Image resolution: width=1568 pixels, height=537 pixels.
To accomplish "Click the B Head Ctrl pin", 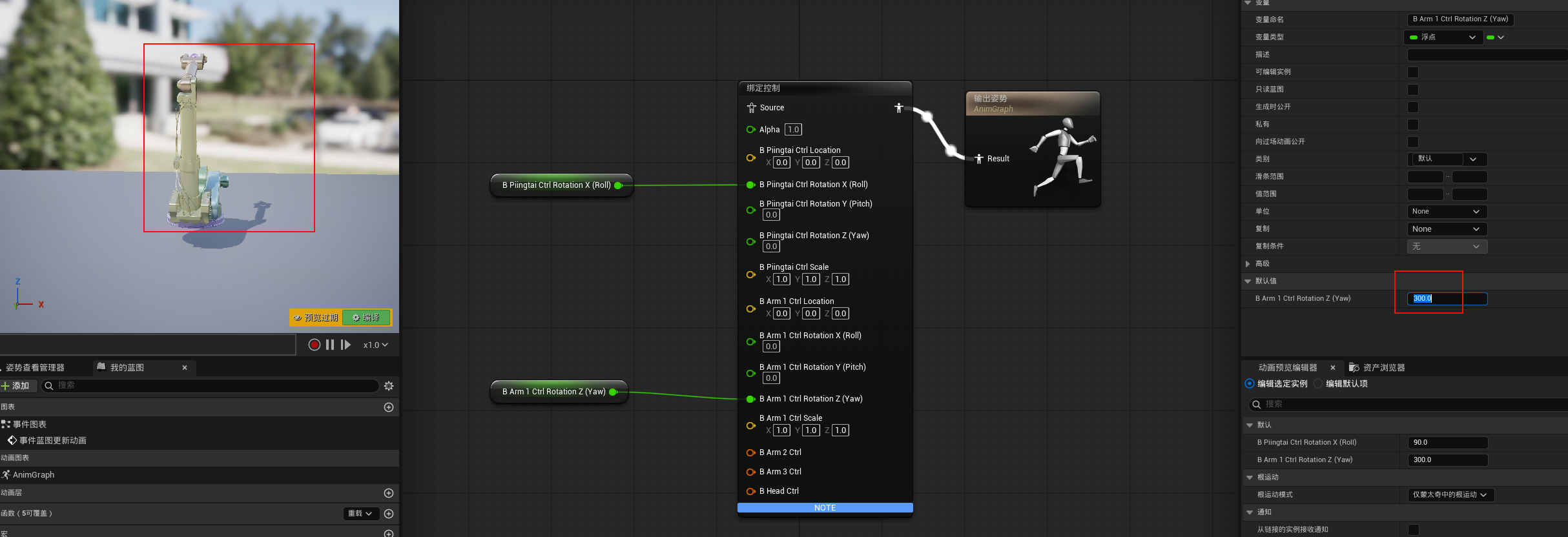I will pyautogui.click(x=750, y=491).
